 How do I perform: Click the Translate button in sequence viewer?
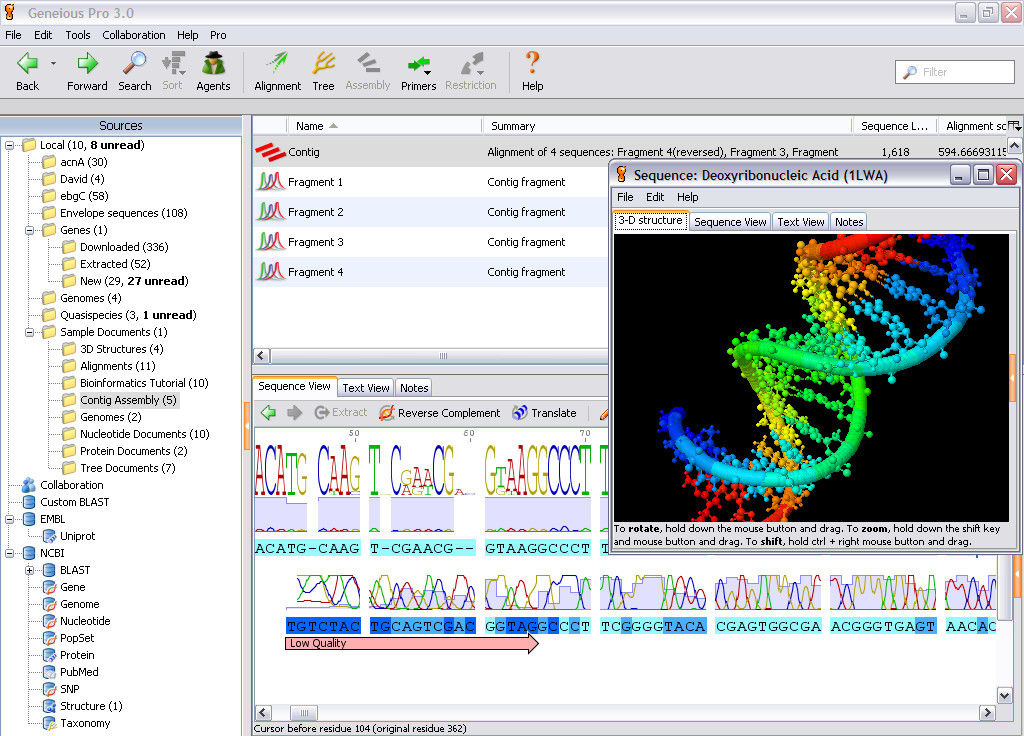(x=544, y=413)
